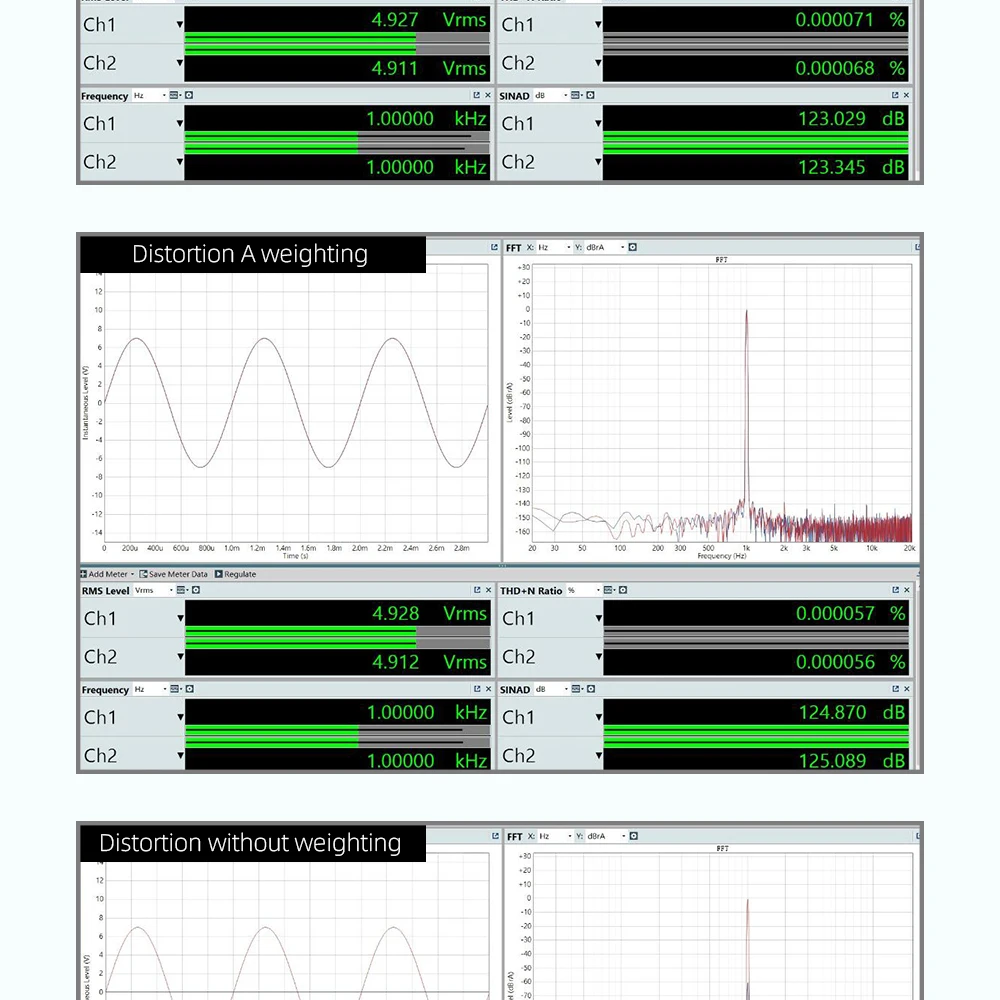This screenshot has width=1000, height=1000.
Task: Click the 0.000056 % Ch2 reading
Action: [850, 662]
